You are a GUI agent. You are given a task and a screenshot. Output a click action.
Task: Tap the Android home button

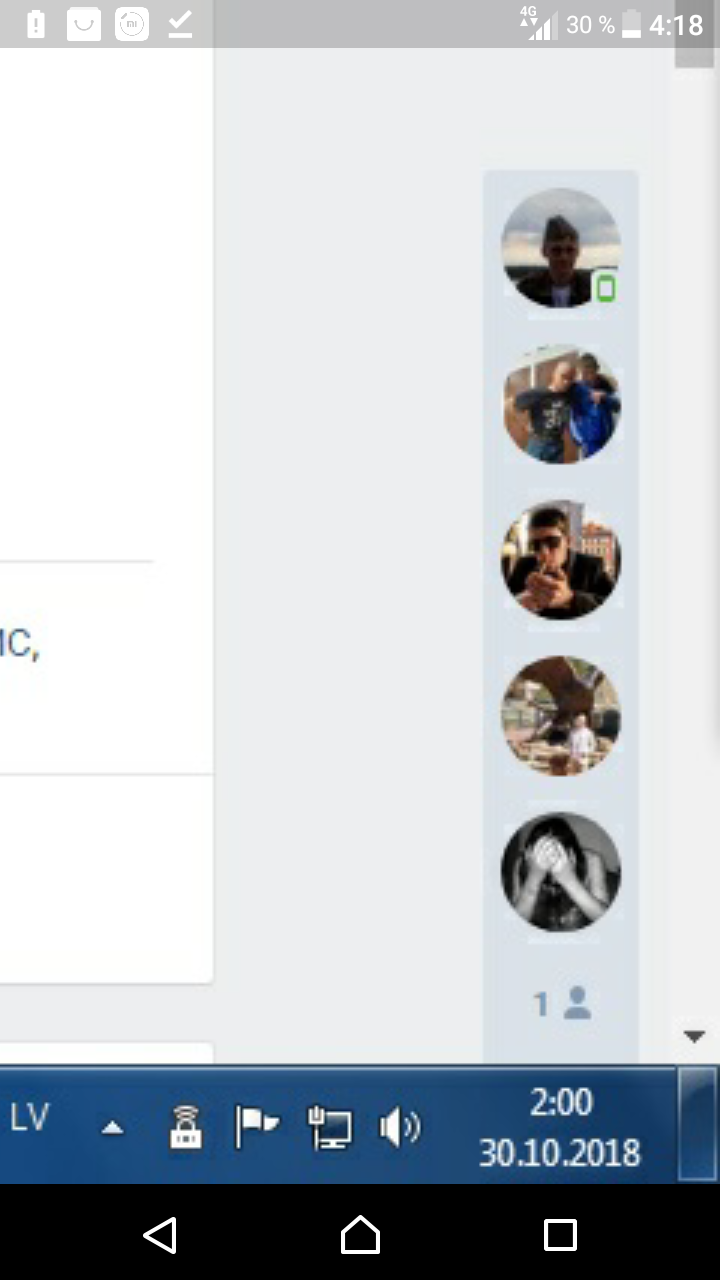[x=360, y=1234]
